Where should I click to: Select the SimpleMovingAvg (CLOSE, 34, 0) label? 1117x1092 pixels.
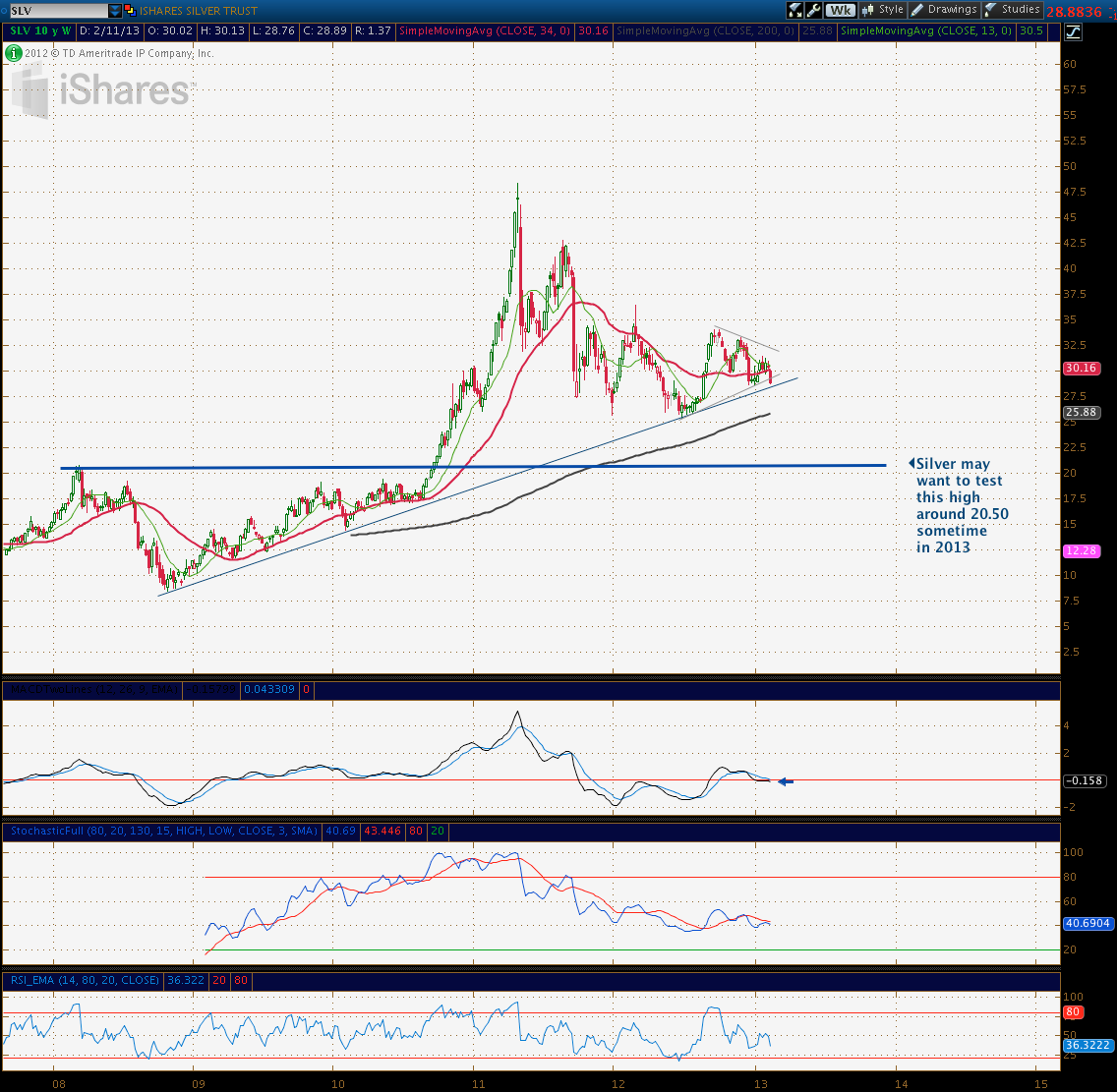click(485, 30)
